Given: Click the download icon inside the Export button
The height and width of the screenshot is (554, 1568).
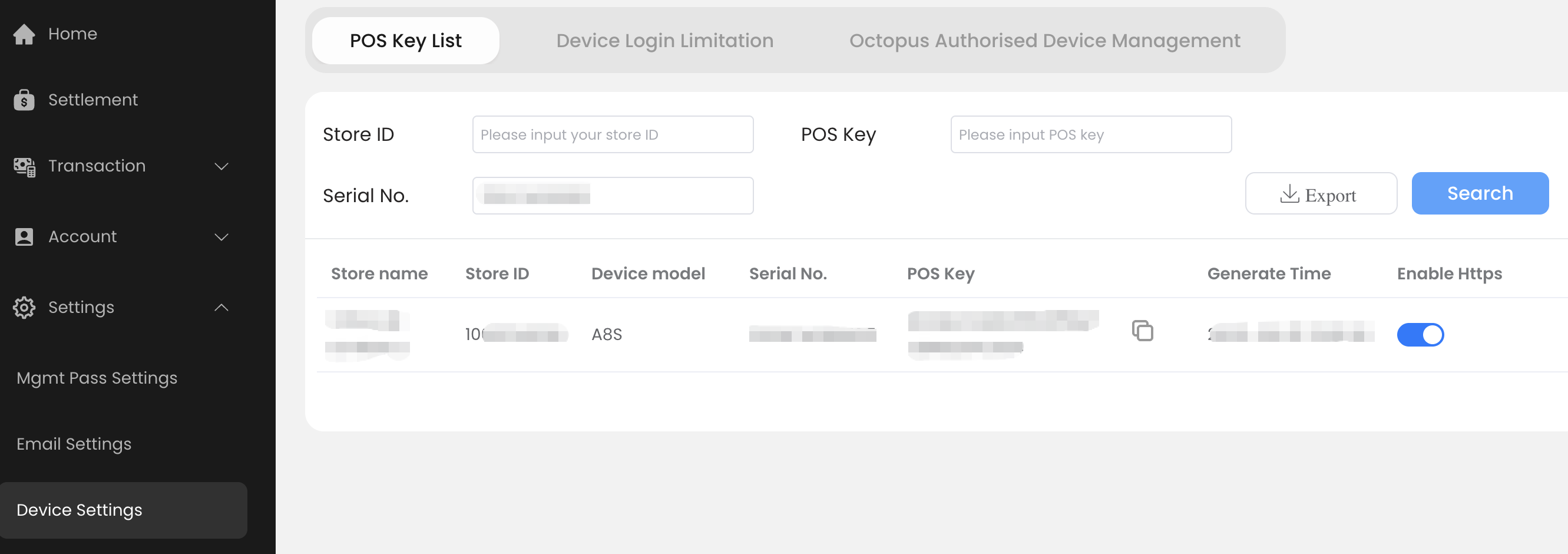Looking at the screenshot, I should [1290, 195].
